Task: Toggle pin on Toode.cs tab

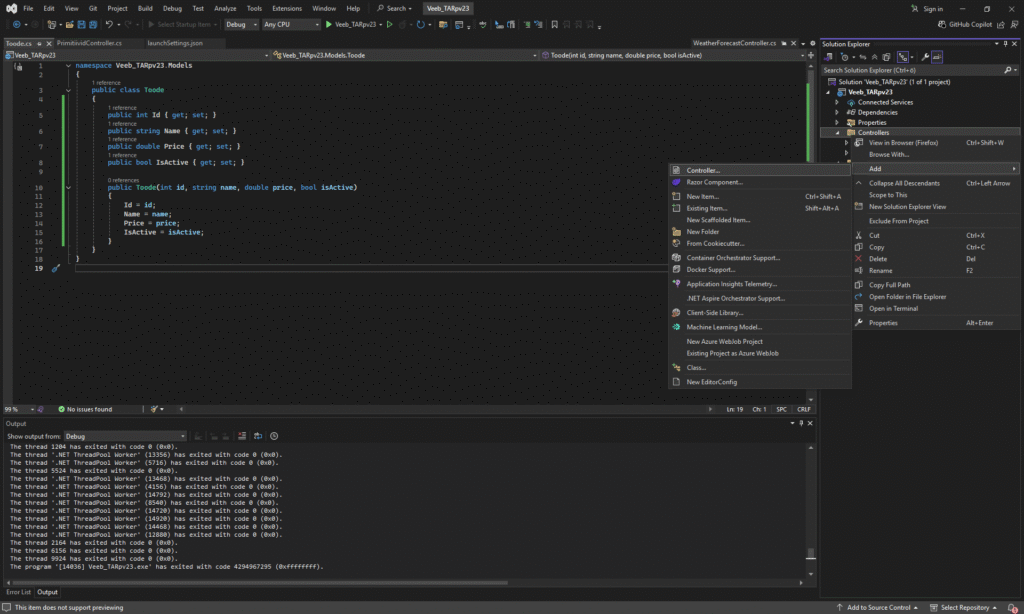Action: (x=39, y=44)
